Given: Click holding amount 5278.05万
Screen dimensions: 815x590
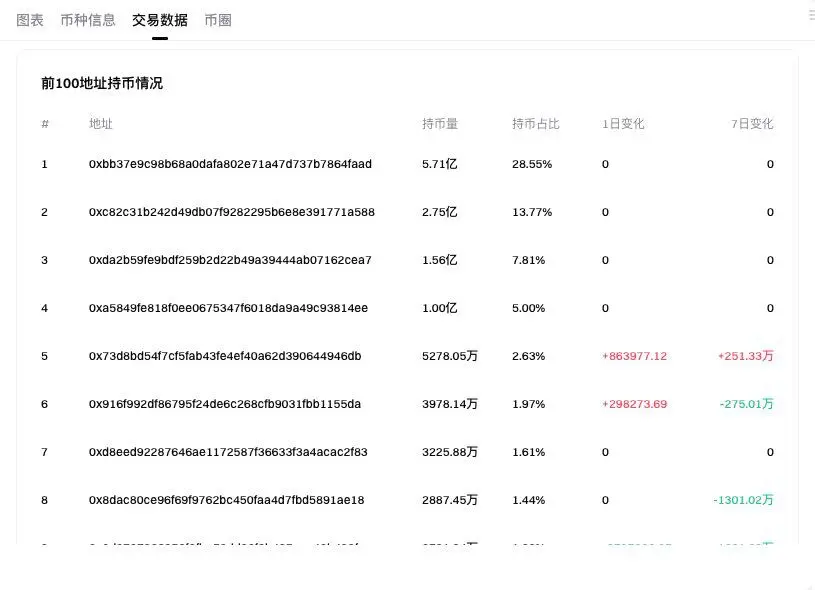Looking at the screenshot, I should click(x=450, y=356).
